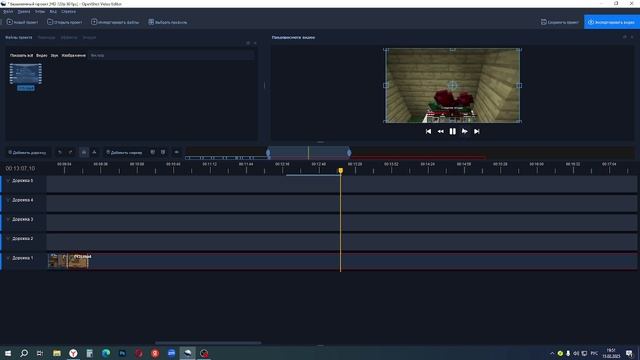The width and height of the screenshot is (640, 360).
Task: Click the Save Project button
Action: (560, 22)
